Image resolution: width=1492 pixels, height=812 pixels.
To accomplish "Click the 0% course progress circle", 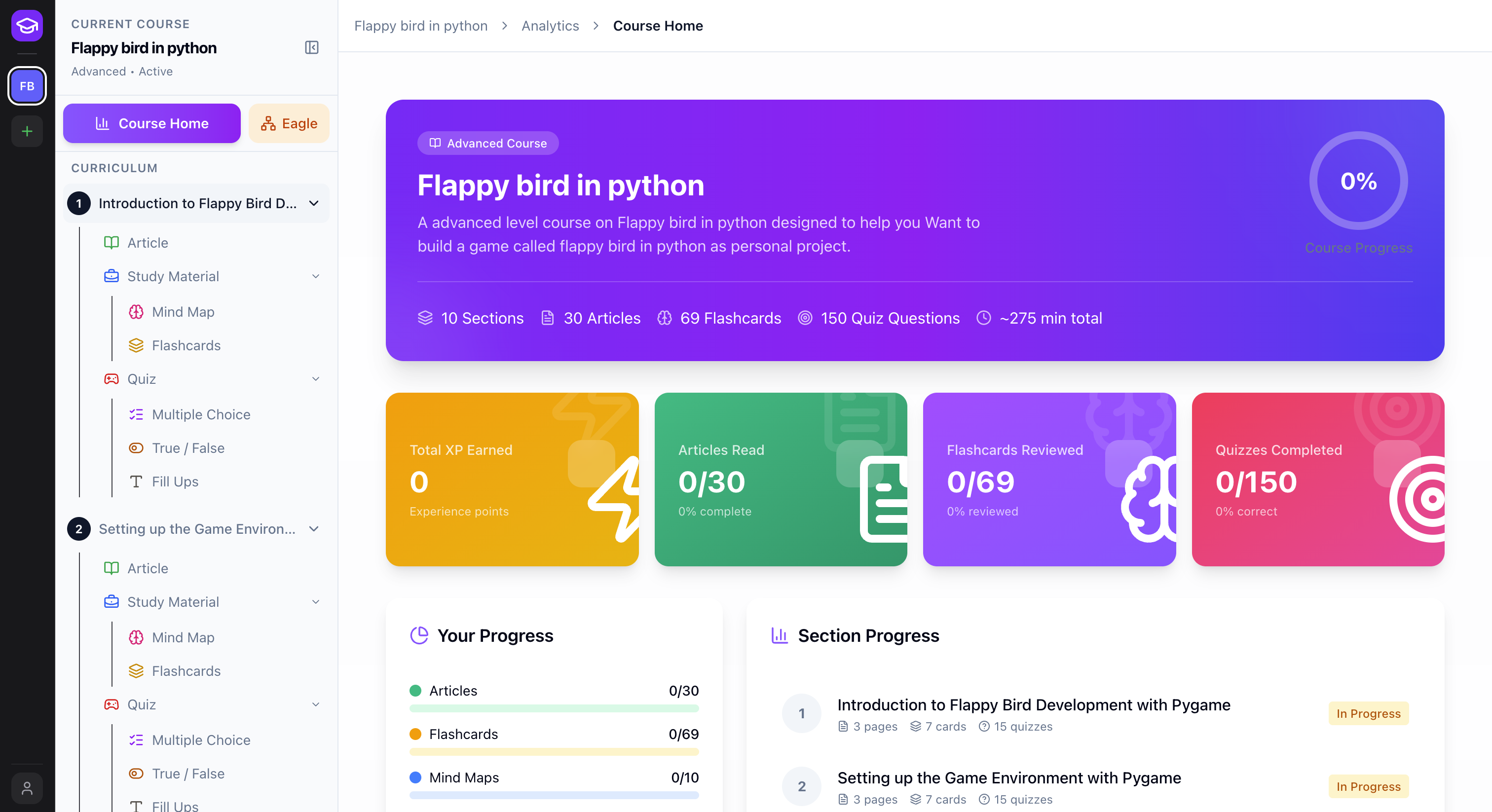I will (x=1358, y=181).
